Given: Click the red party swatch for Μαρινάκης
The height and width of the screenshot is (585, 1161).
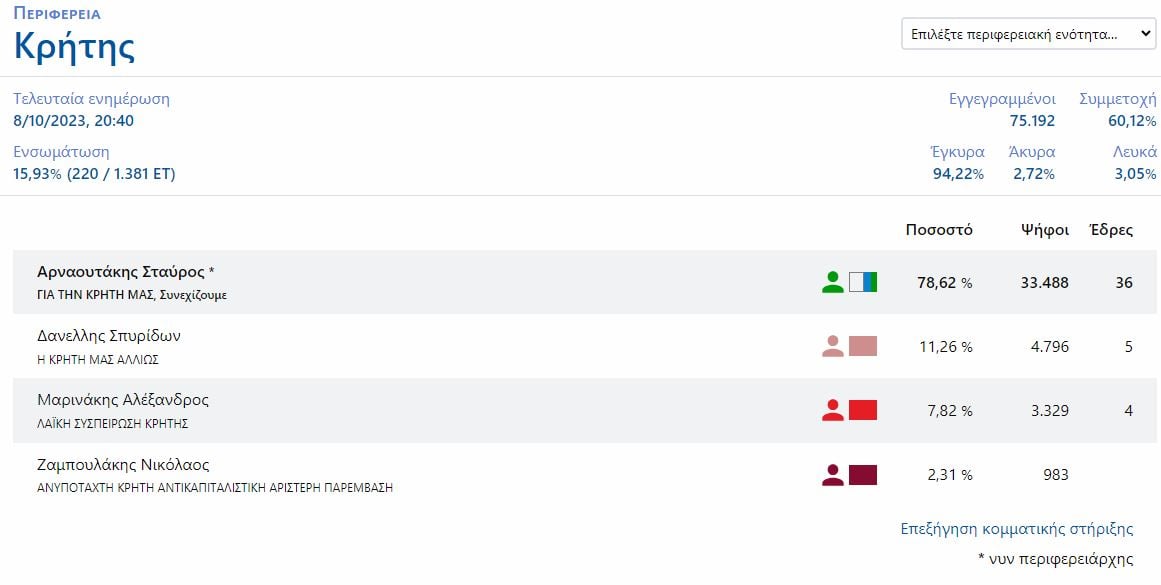Looking at the screenshot, I should [x=863, y=410].
